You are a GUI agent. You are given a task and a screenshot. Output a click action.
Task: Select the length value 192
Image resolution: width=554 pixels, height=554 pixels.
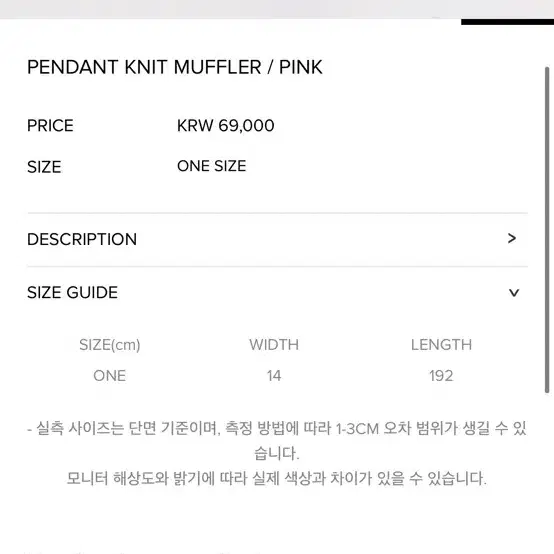point(441,376)
